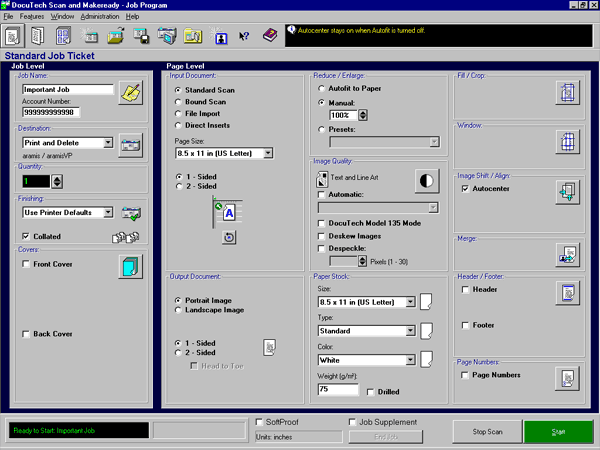Screen dimensions: 600x450
Task: Expand the Finishing dropdown list
Action: [108, 212]
